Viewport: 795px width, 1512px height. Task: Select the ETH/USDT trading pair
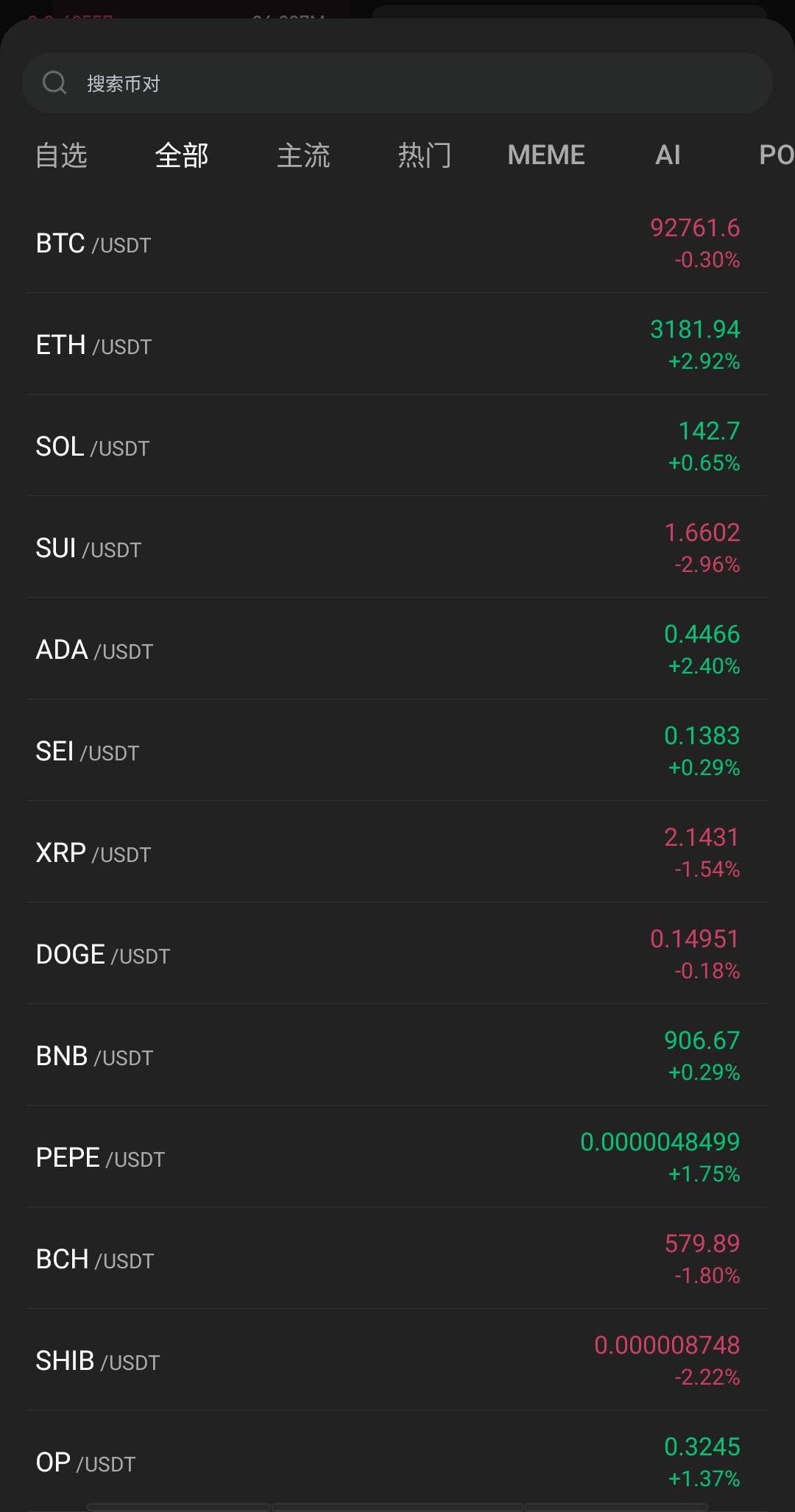[x=397, y=345]
